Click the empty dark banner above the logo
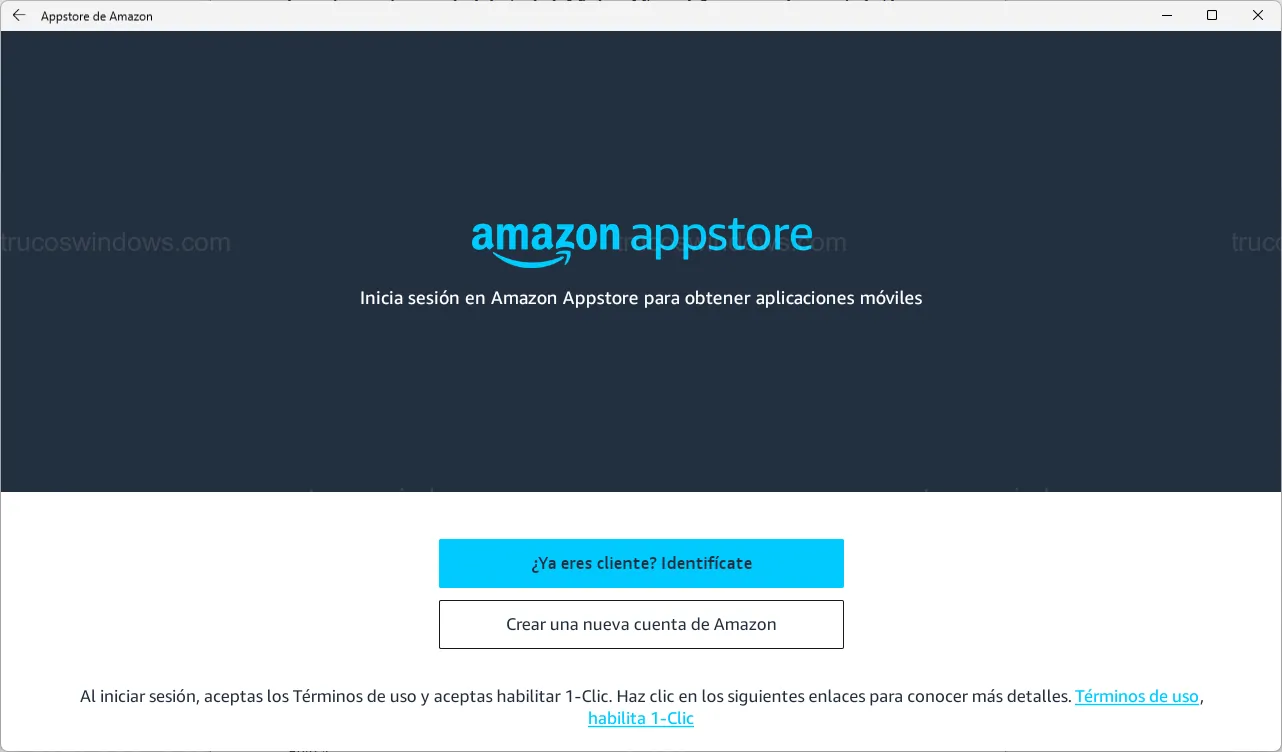 pos(640,120)
